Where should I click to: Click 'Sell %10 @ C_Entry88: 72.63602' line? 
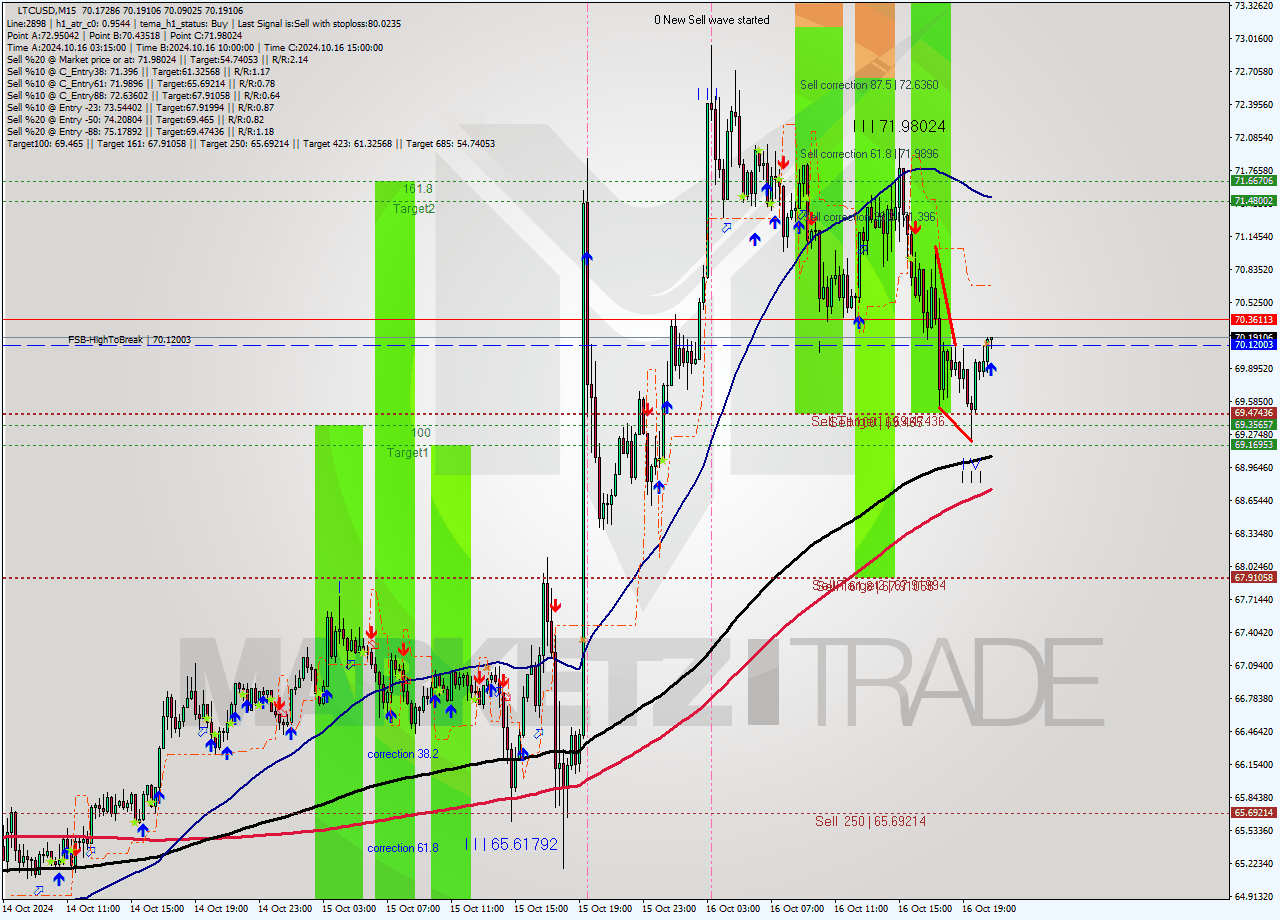coord(143,96)
